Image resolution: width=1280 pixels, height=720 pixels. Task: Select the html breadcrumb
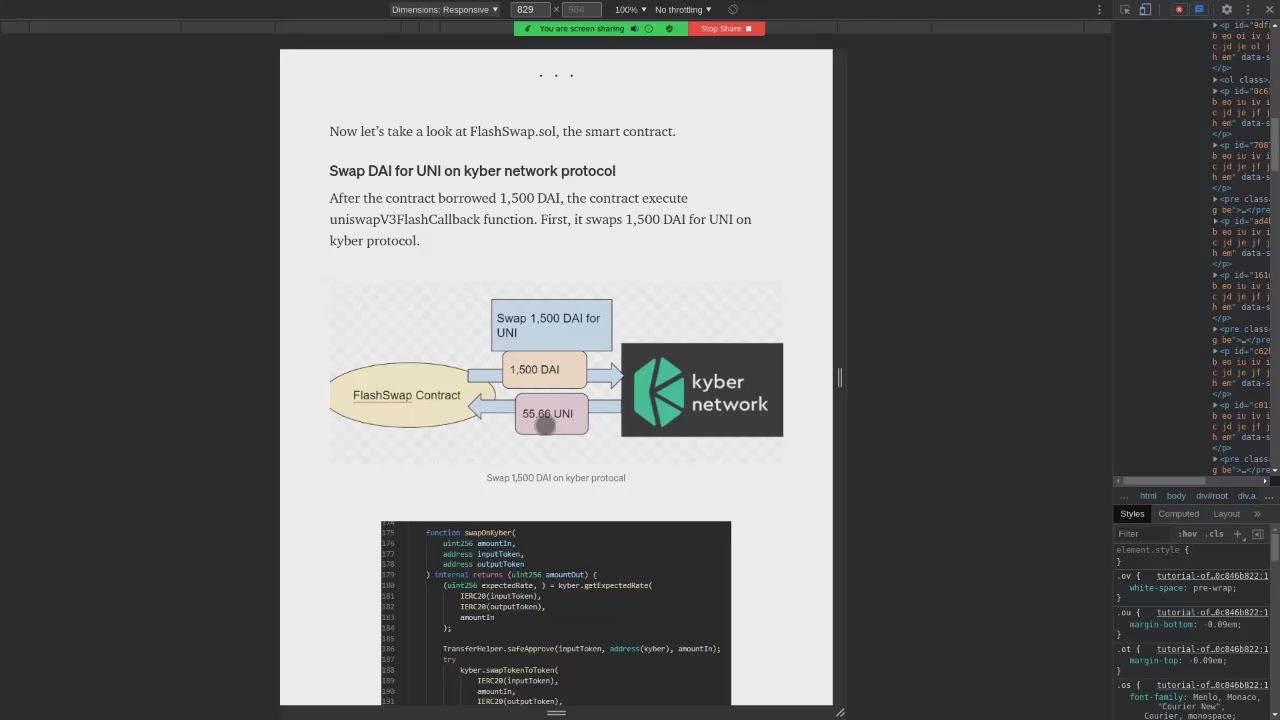tap(1148, 495)
